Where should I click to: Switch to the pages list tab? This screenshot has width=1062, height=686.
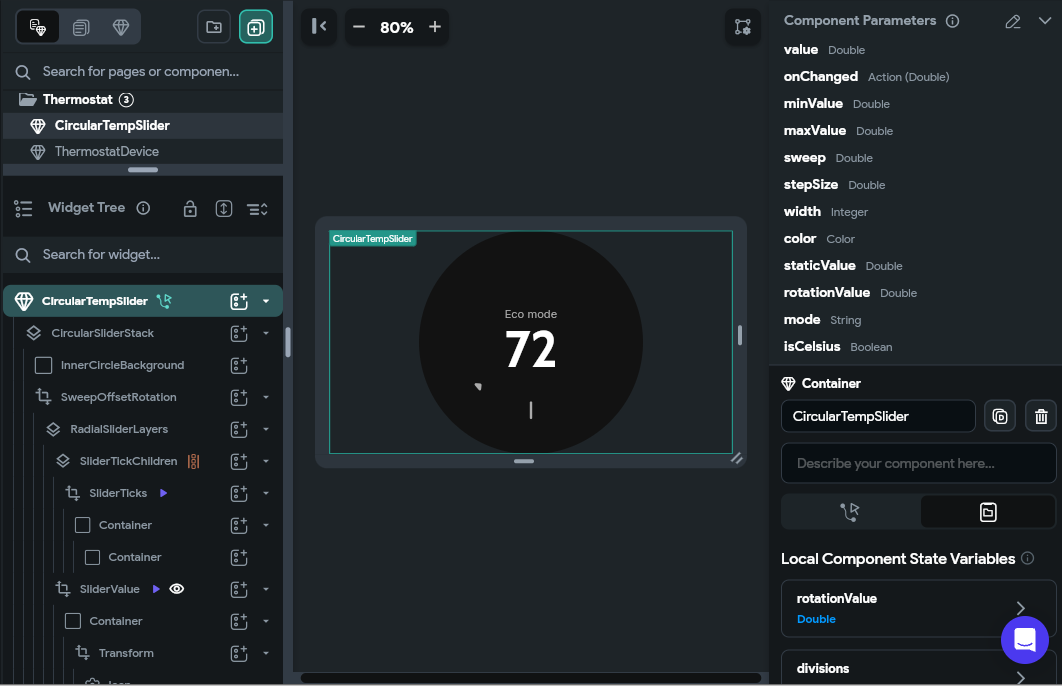(x=81, y=28)
